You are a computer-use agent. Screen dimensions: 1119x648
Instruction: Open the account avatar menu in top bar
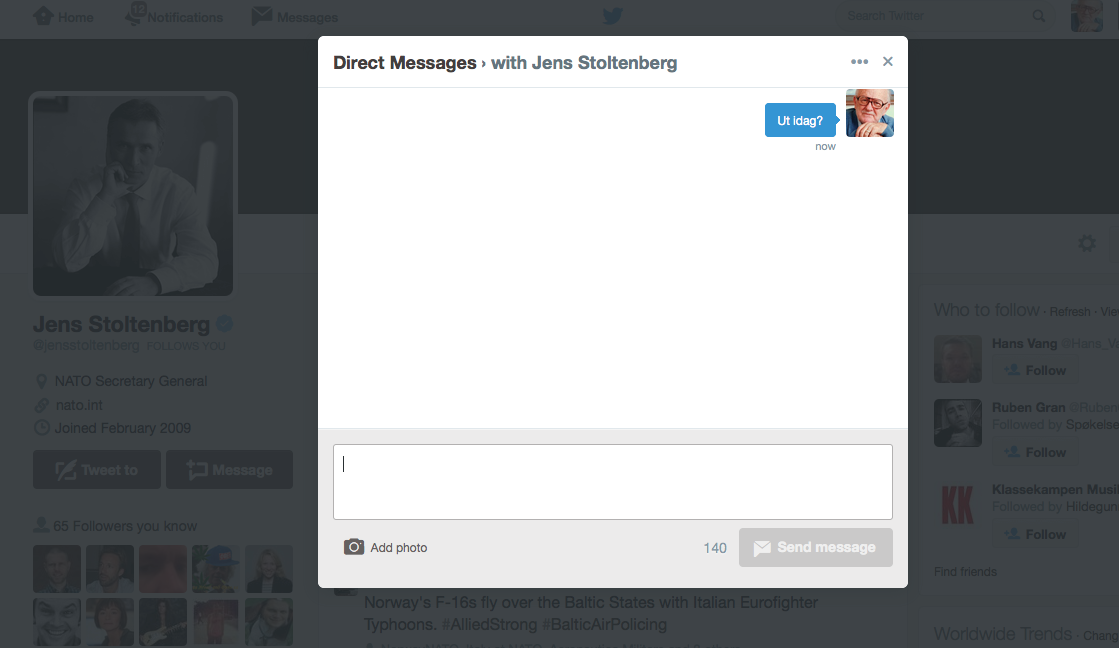point(1087,16)
